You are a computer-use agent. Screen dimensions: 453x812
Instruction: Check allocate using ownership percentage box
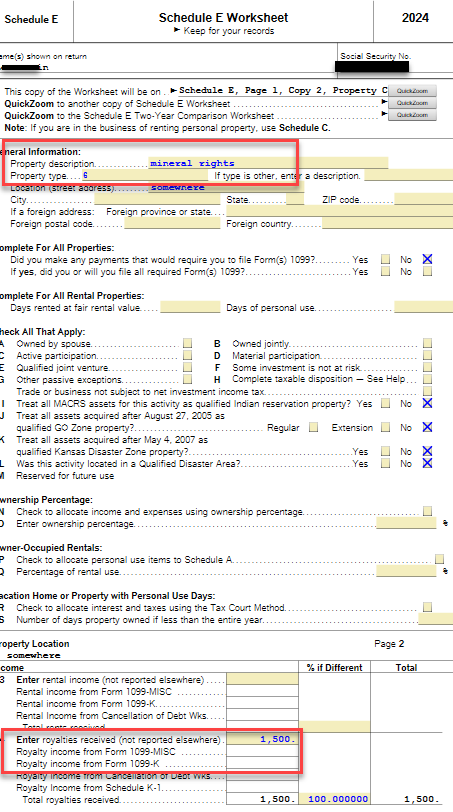pyautogui.click(x=427, y=511)
